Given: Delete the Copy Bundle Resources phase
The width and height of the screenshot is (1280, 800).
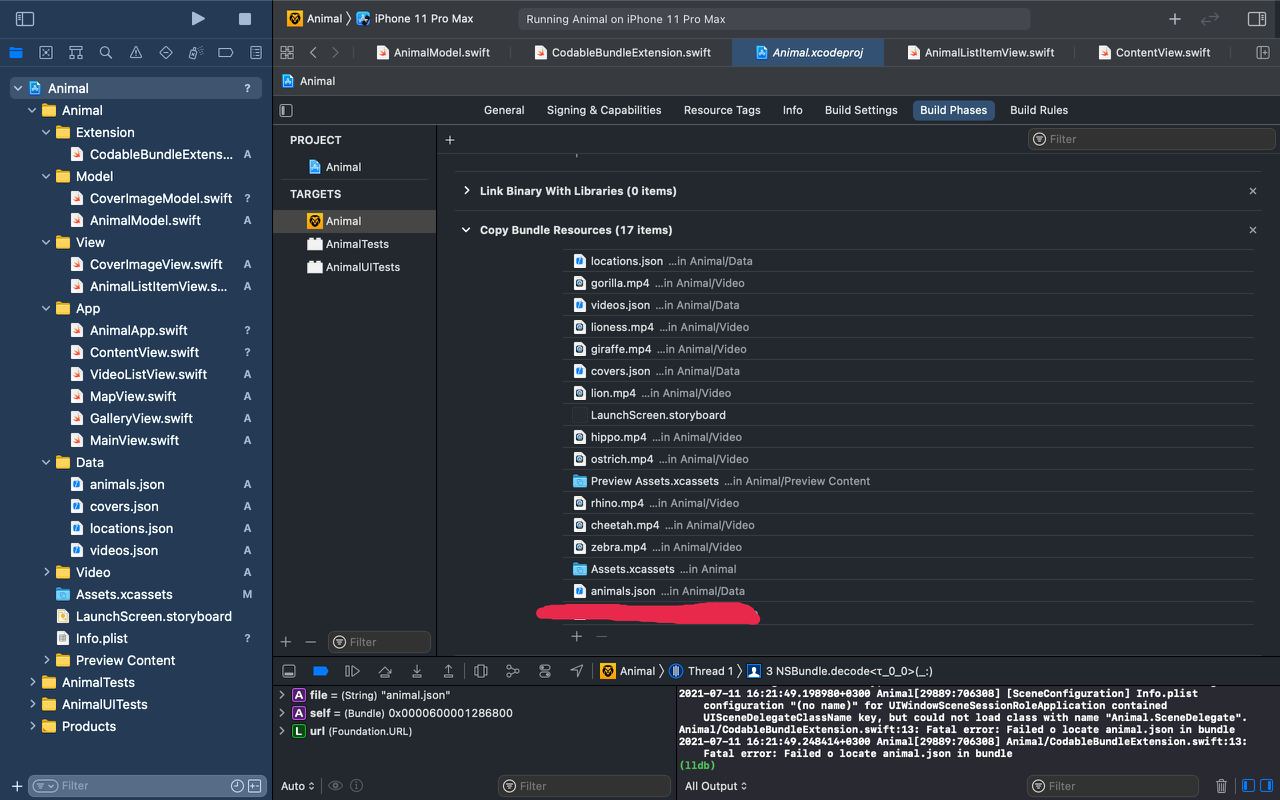Looking at the screenshot, I should click(1253, 230).
